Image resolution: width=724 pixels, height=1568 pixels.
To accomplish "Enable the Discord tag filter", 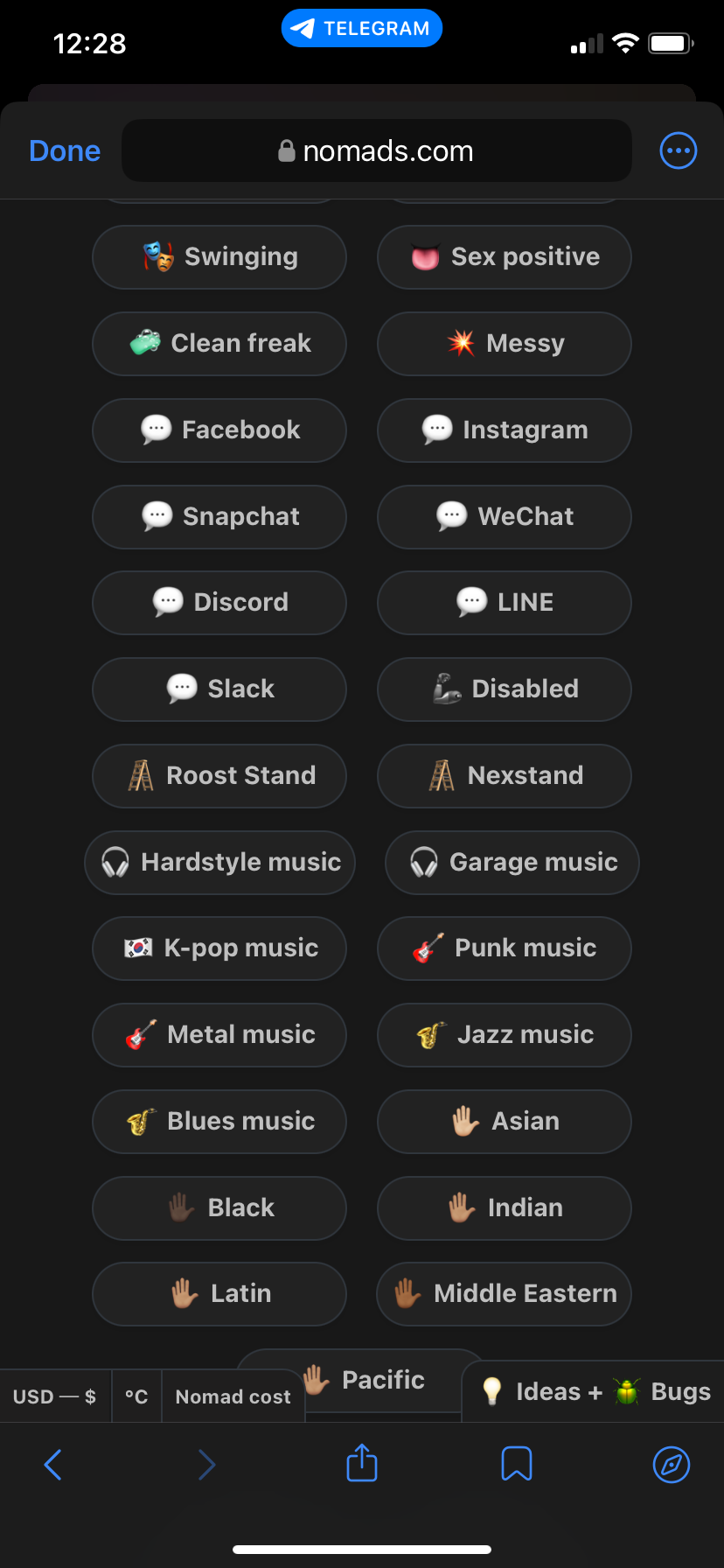I will tap(219, 602).
